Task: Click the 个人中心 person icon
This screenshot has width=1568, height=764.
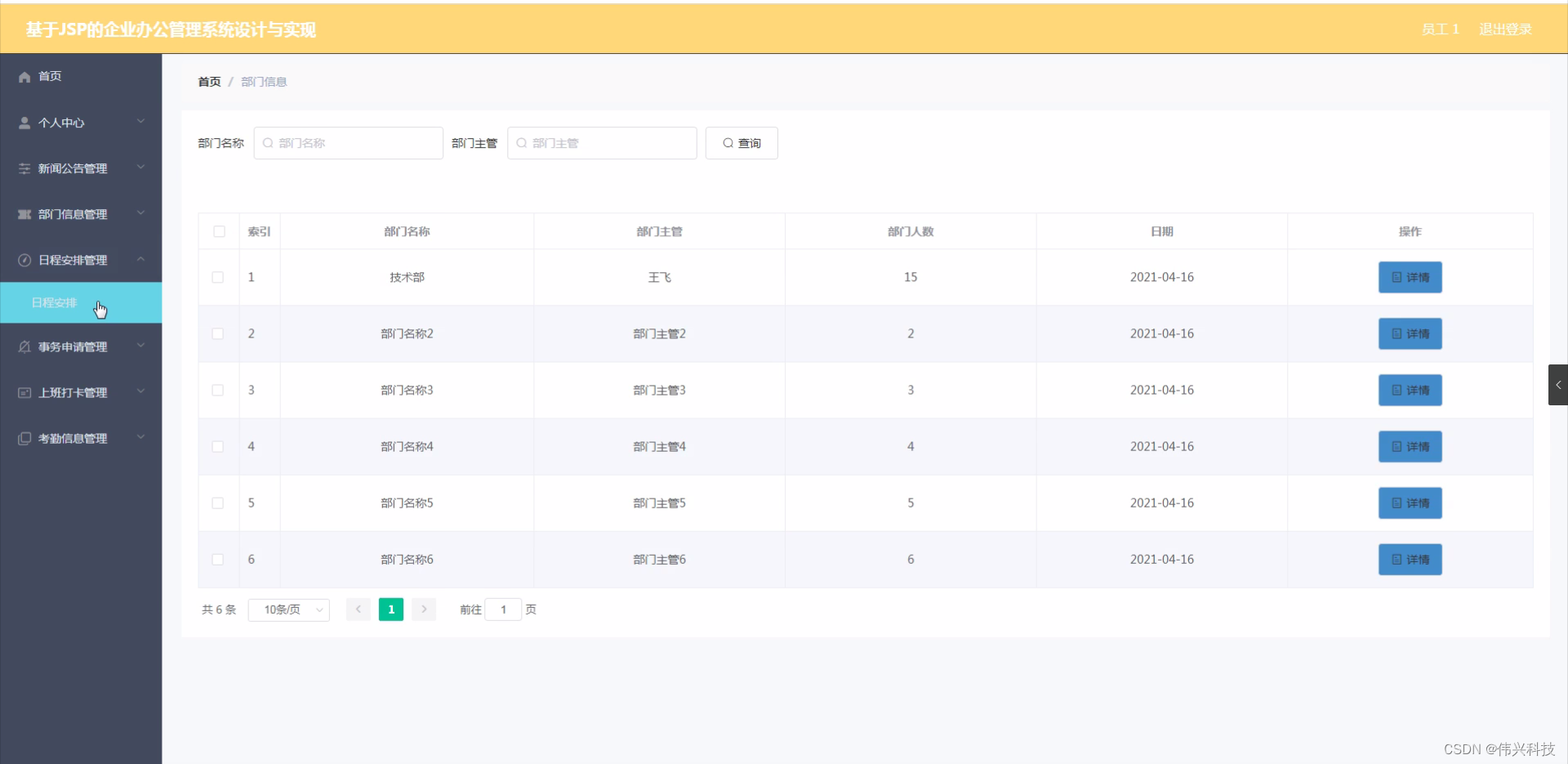Action: pos(23,123)
